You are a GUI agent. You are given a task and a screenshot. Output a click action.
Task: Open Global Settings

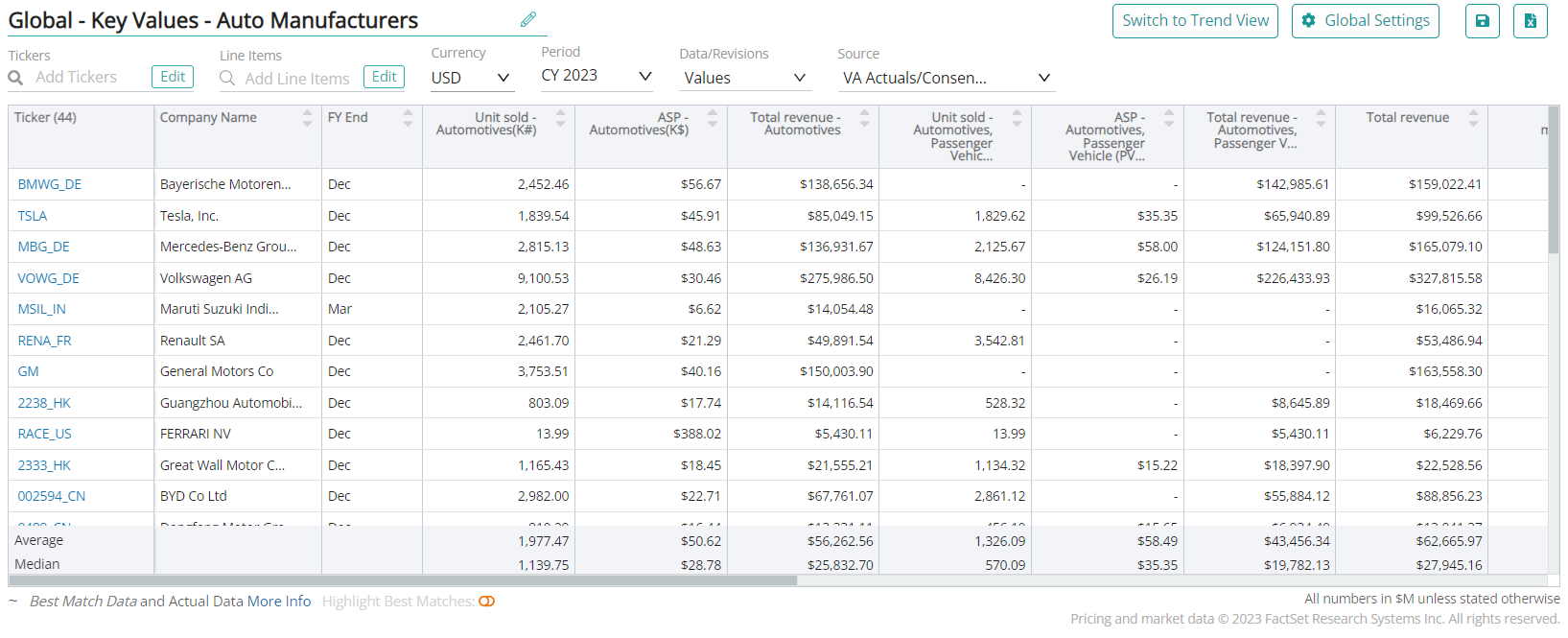[1365, 21]
